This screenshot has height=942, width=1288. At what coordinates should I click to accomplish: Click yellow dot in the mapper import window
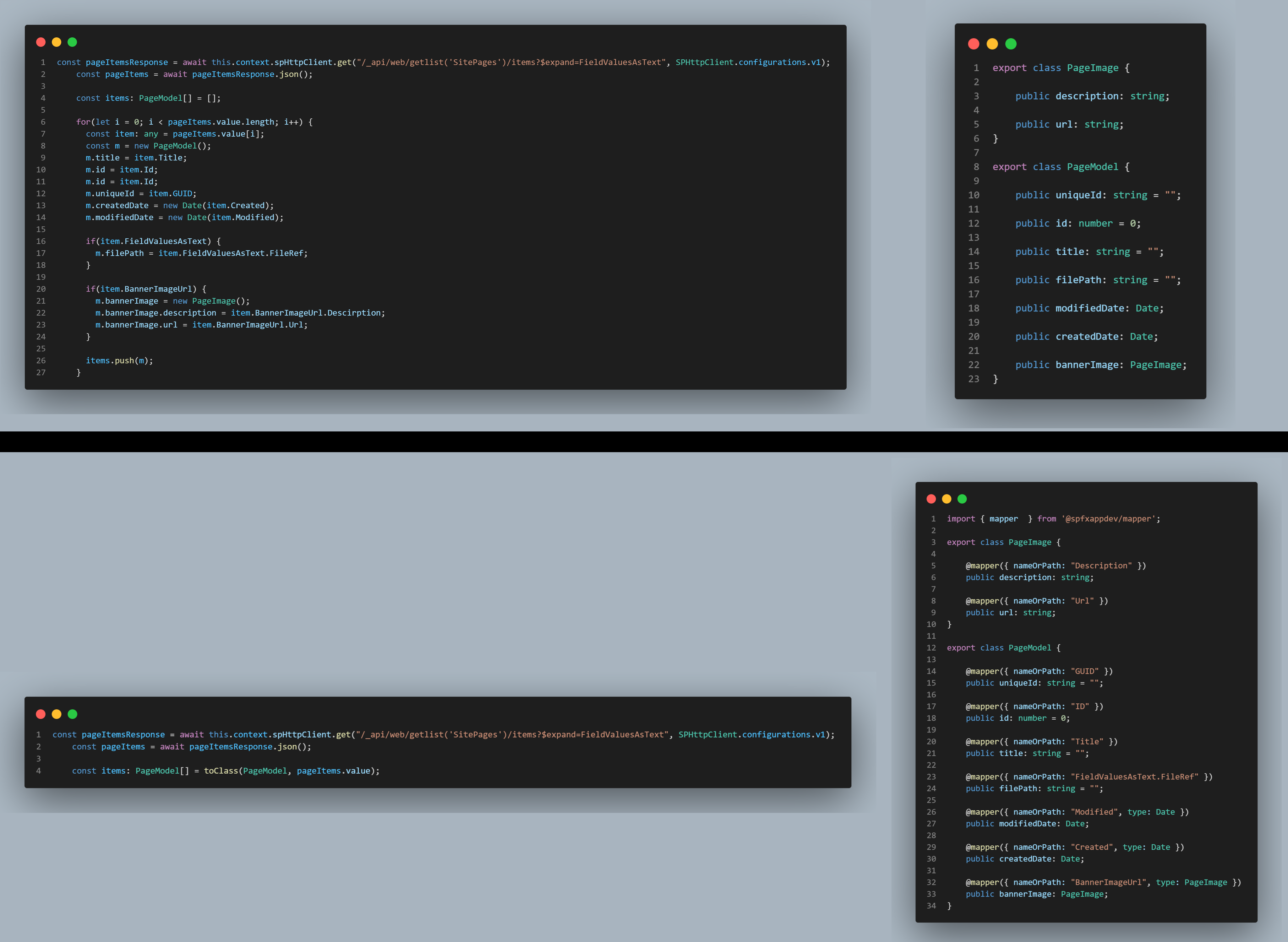click(947, 499)
